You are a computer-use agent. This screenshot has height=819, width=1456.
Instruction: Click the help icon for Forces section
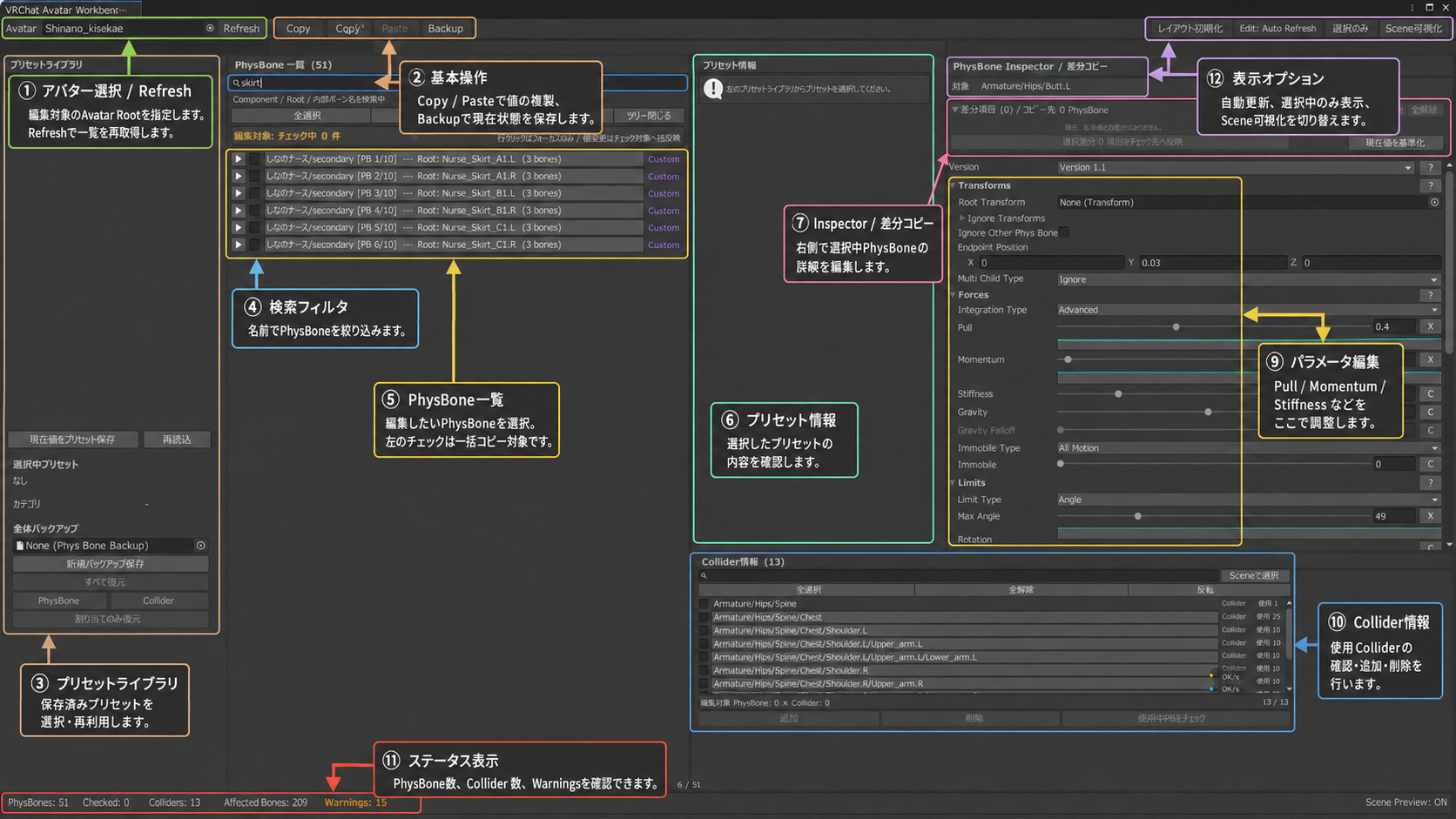point(1430,295)
